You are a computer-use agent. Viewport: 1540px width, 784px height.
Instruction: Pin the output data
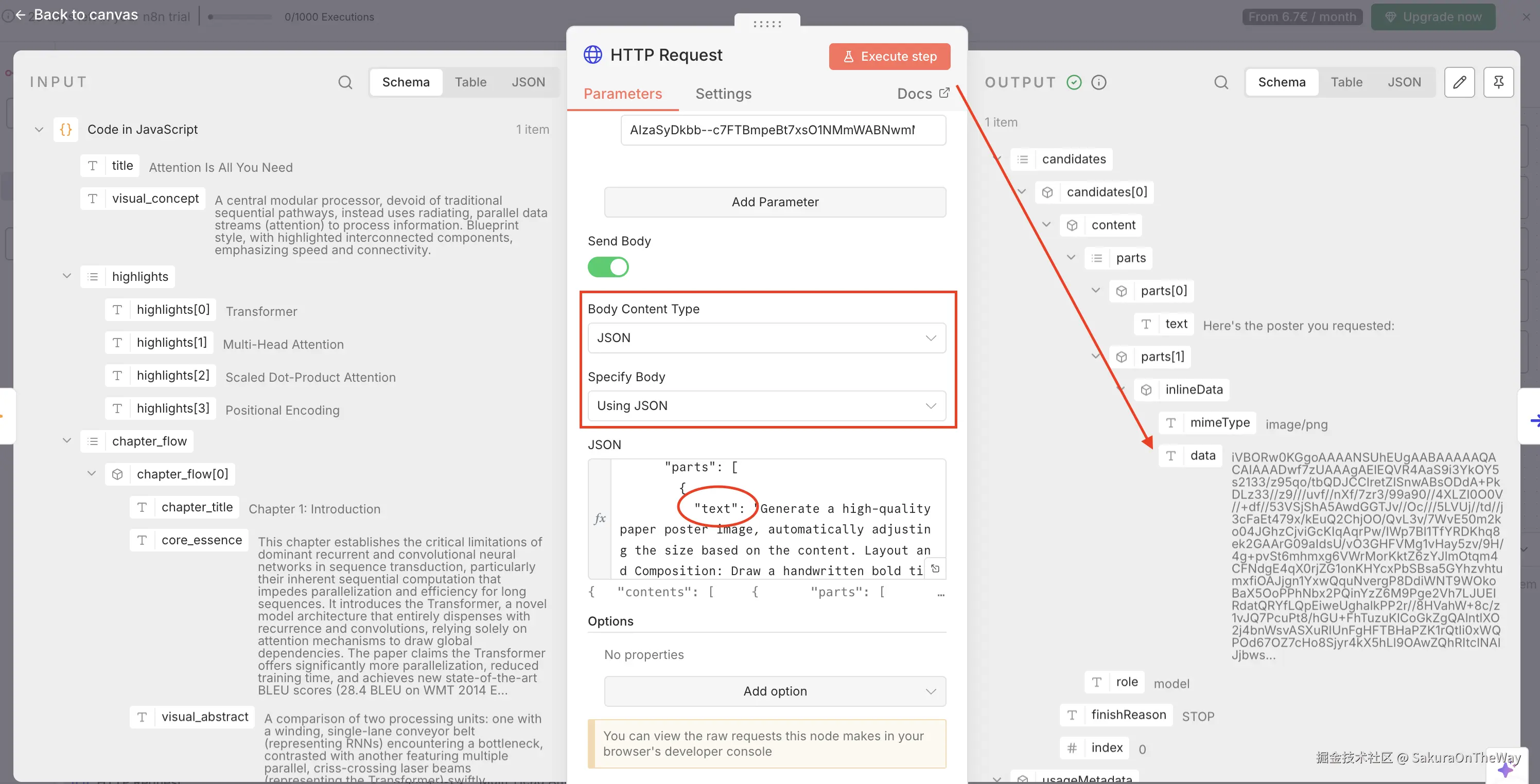click(x=1498, y=82)
